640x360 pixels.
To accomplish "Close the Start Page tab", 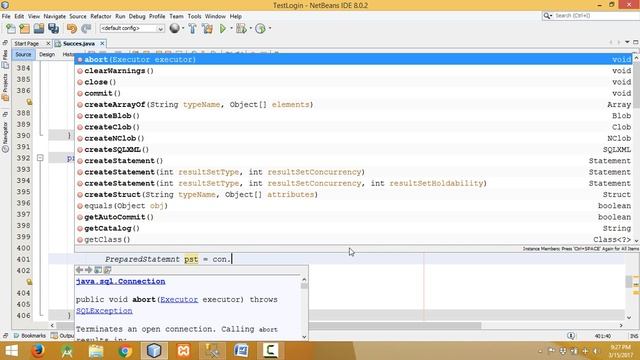I will (48, 43).
